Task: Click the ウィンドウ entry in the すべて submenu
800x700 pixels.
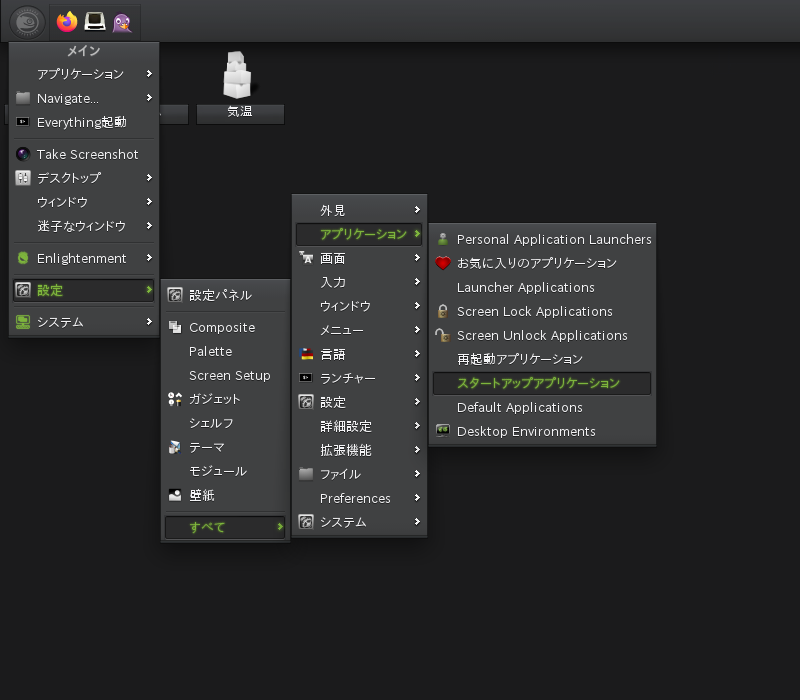Action: click(359, 306)
